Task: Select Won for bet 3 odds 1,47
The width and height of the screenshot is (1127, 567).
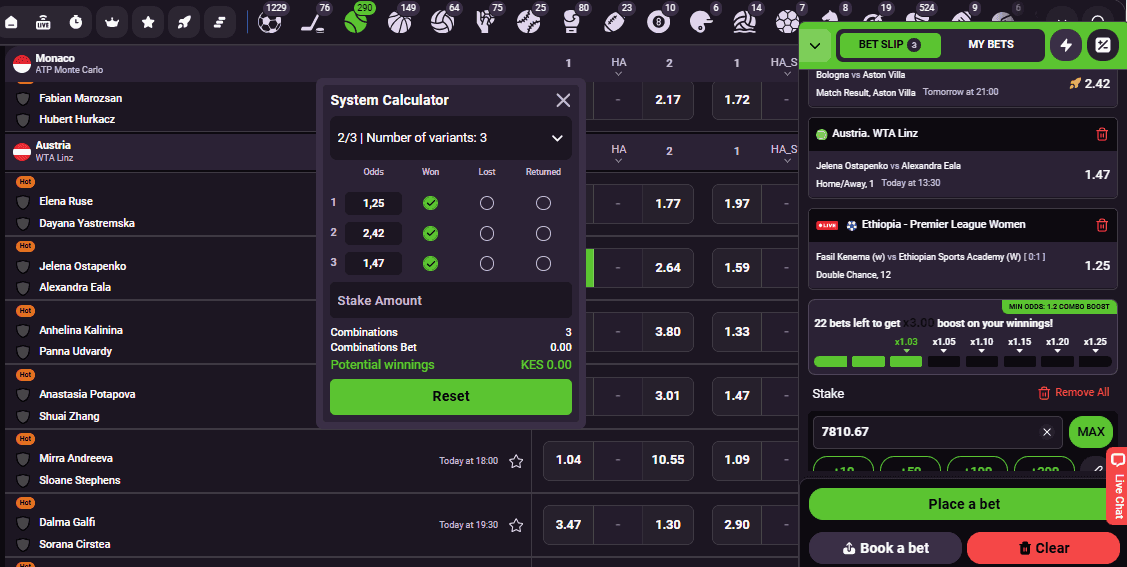Action: tap(431, 264)
